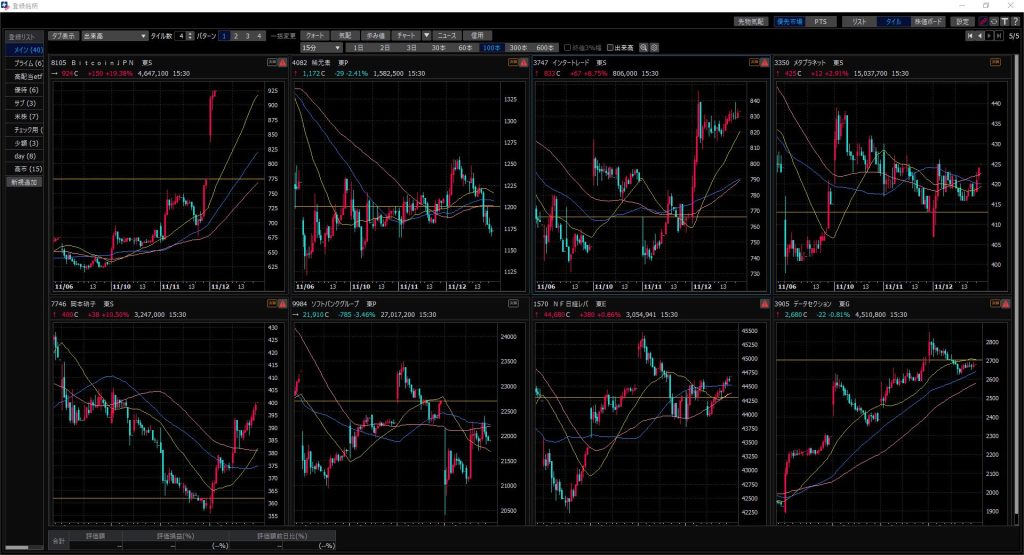Click the 設定 settings button
Image resolution: width=1024 pixels, height=555 pixels.
[962, 21]
